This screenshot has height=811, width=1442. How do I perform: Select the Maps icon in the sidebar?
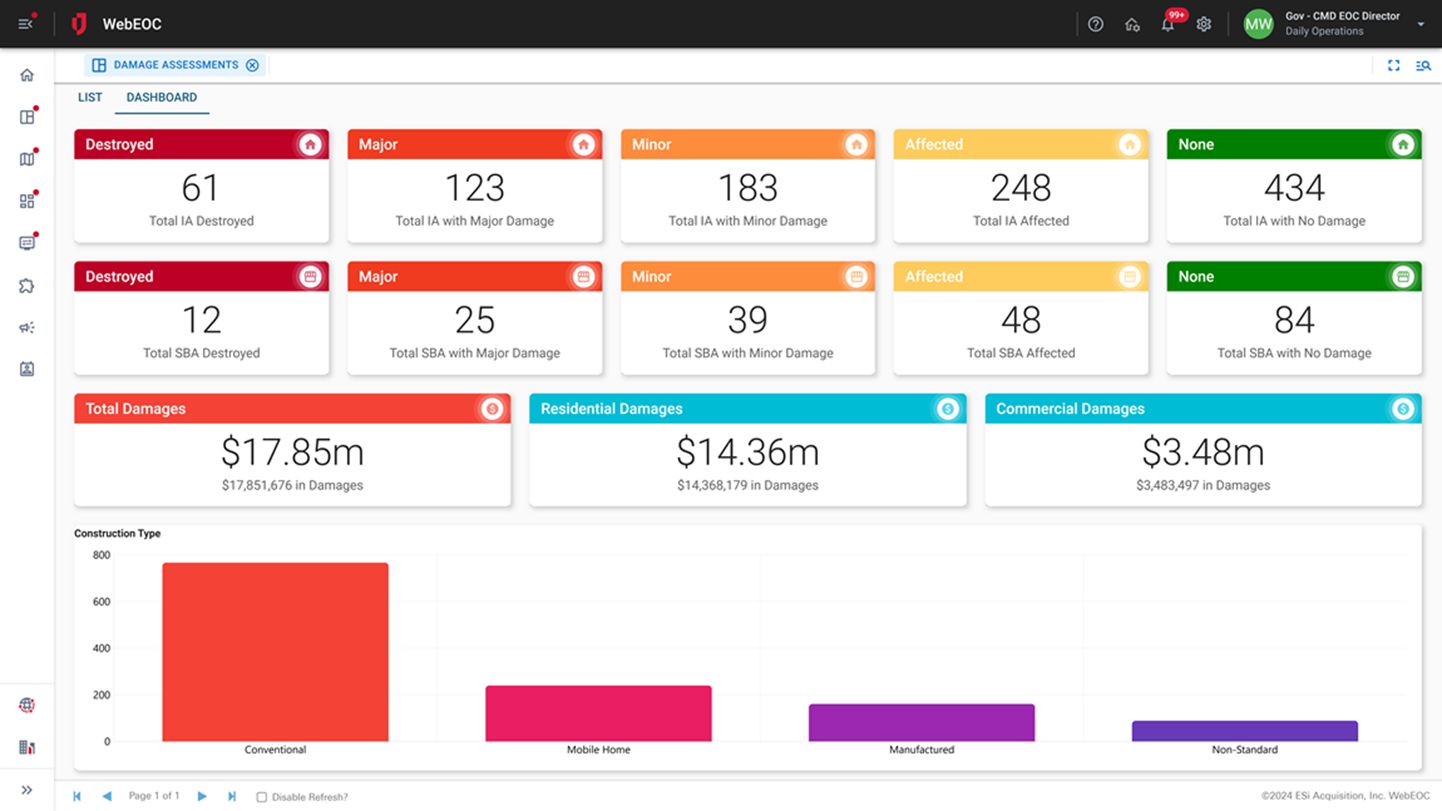click(x=27, y=158)
